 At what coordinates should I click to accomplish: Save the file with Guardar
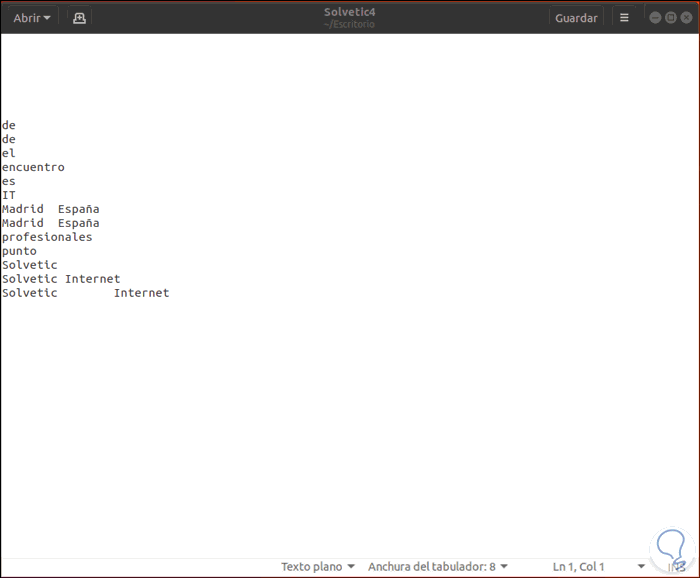(576, 18)
